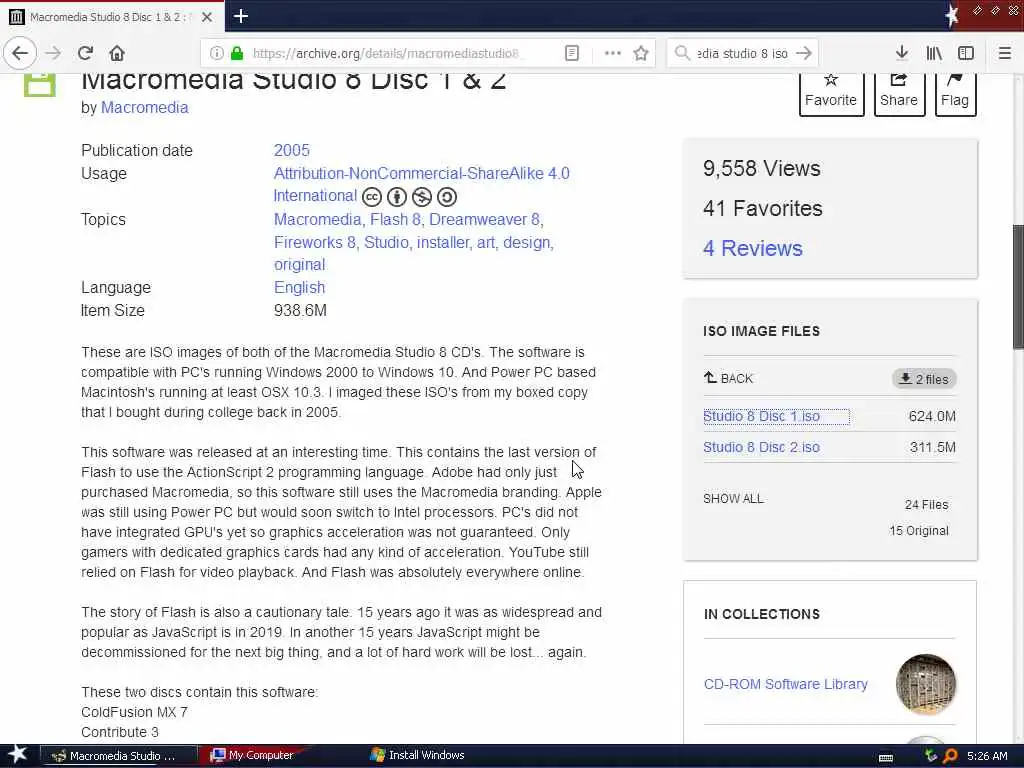Click the page vertical scrollbar thumb
The height and width of the screenshot is (768, 1024).
pos(1017,287)
